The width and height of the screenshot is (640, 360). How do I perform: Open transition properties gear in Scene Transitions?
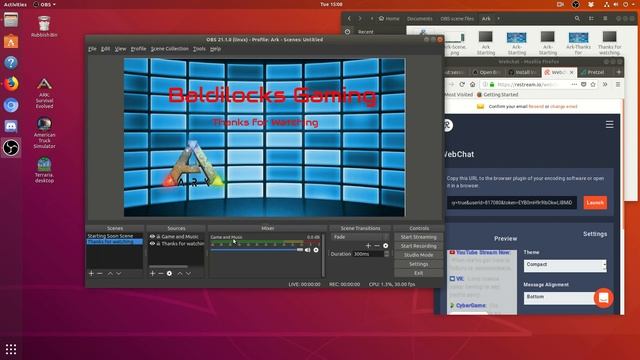pos(386,246)
